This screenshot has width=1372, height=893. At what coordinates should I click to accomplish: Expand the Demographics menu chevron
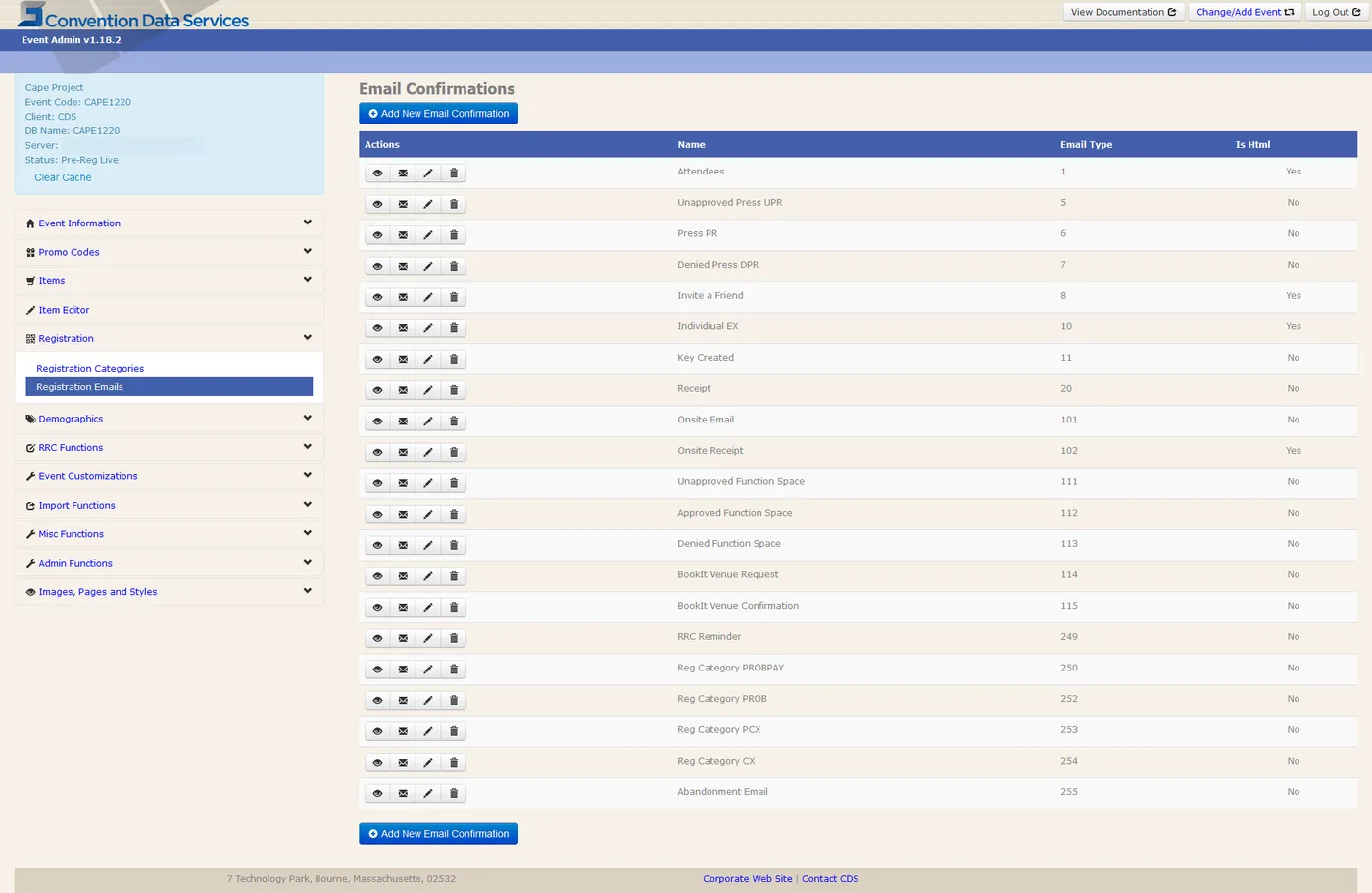pos(307,419)
